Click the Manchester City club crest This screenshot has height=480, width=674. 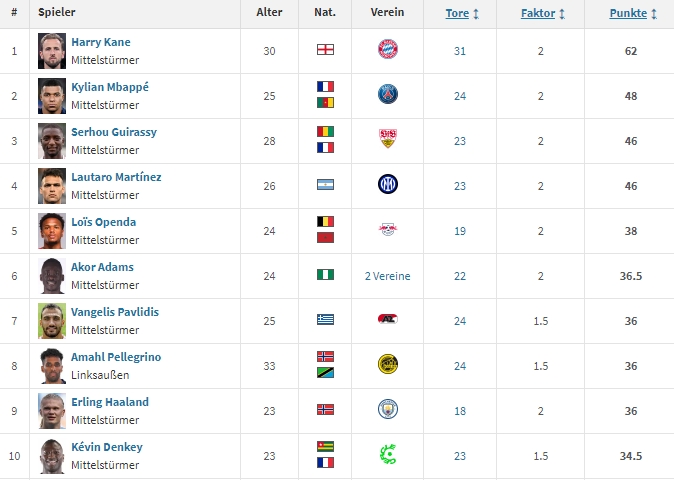(x=388, y=410)
